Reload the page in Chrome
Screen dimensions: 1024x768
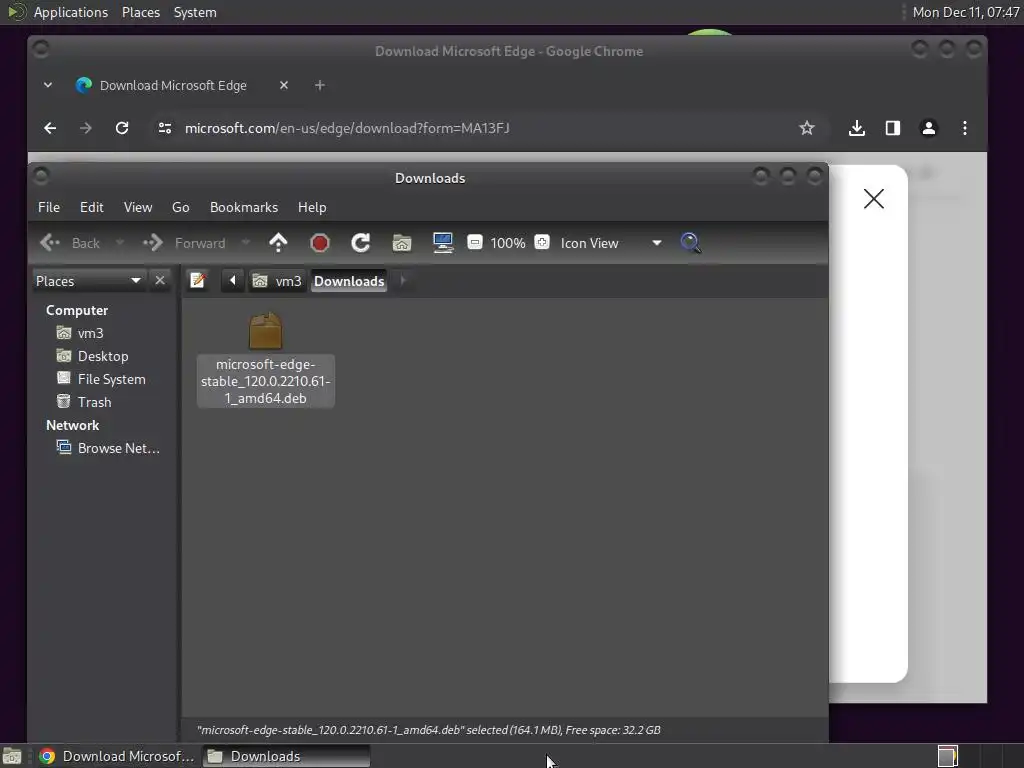click(122, 128)
